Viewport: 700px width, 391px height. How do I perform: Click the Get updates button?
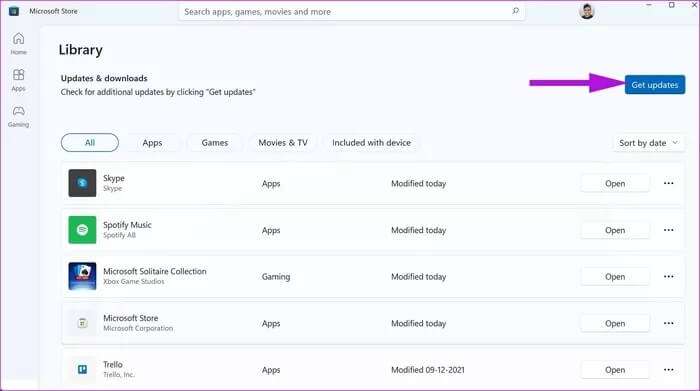point(654,85)
